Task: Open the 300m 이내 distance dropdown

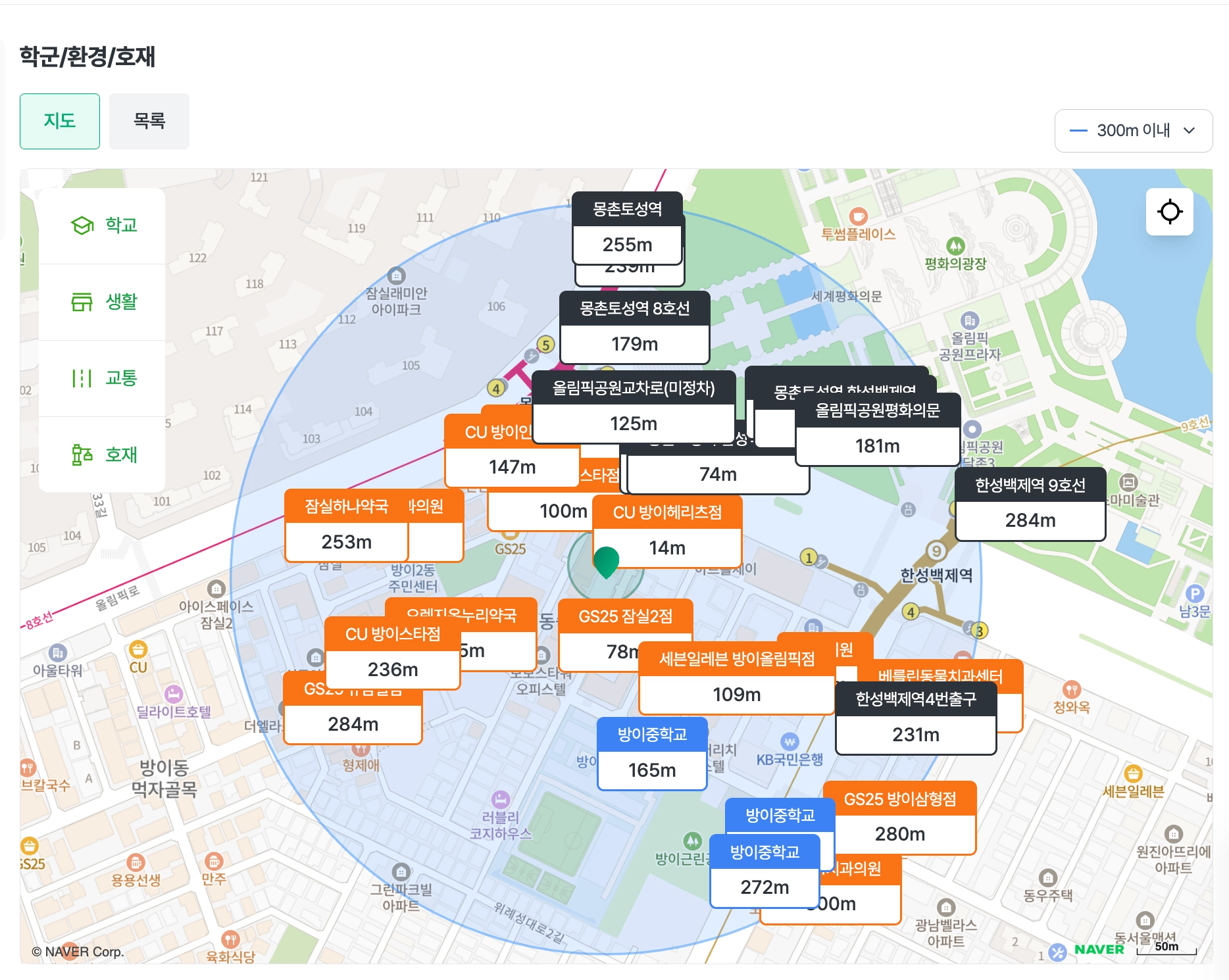Action: (x=1134, y=131)
